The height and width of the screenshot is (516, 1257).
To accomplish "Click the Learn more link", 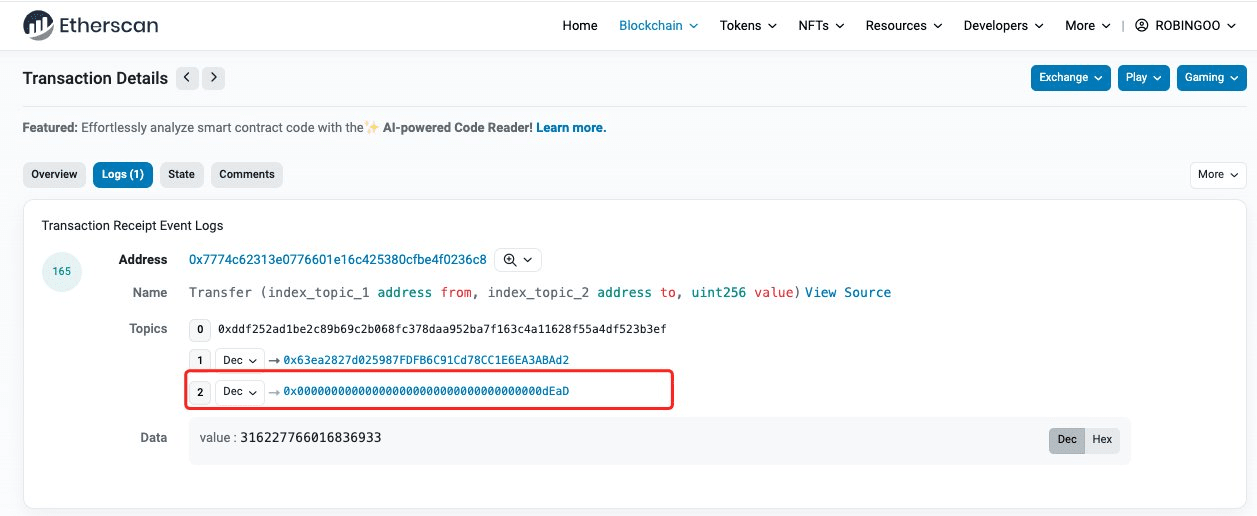I will 571,128.
